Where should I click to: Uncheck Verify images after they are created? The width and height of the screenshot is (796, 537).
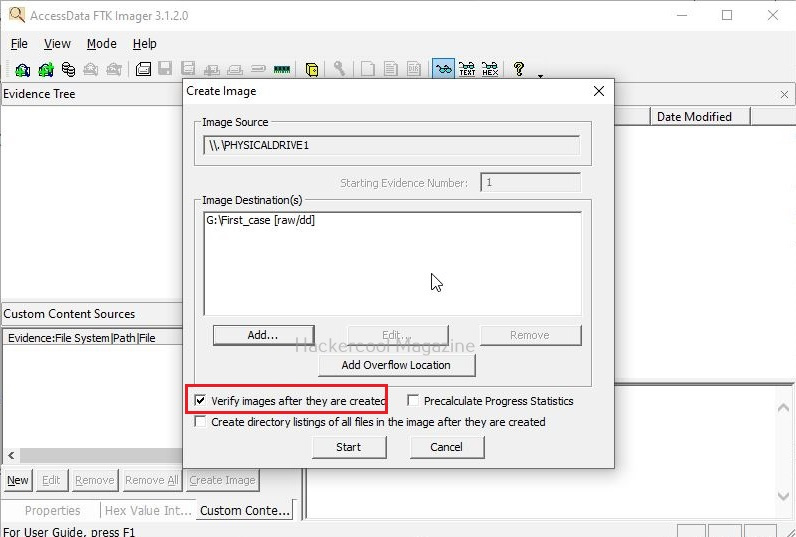[x=201, y=401]
